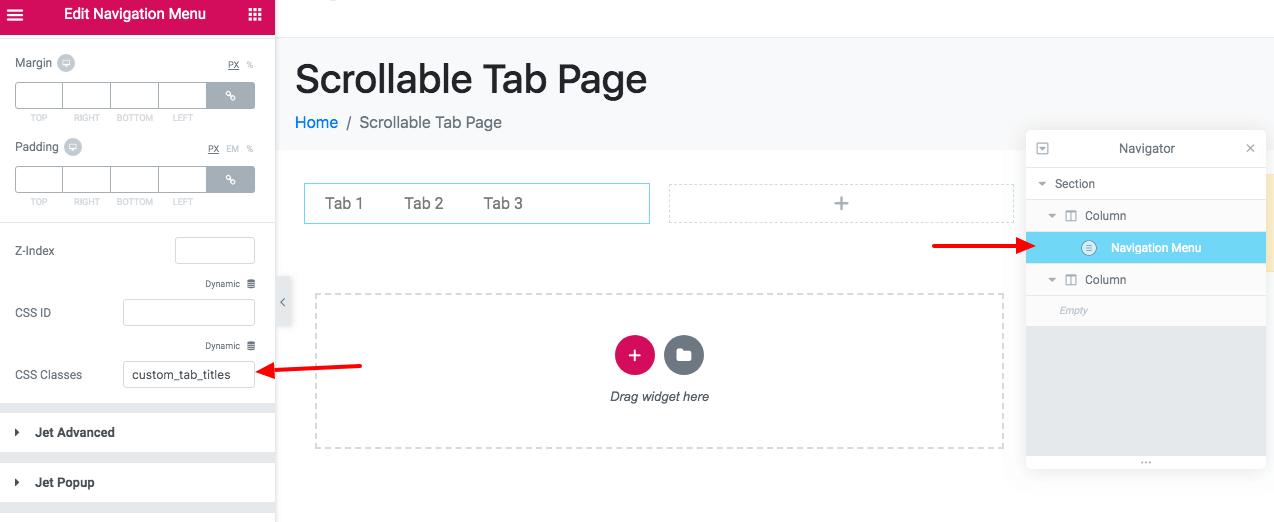Click the Navigator dock panel icon

[x=1043, y=148]
